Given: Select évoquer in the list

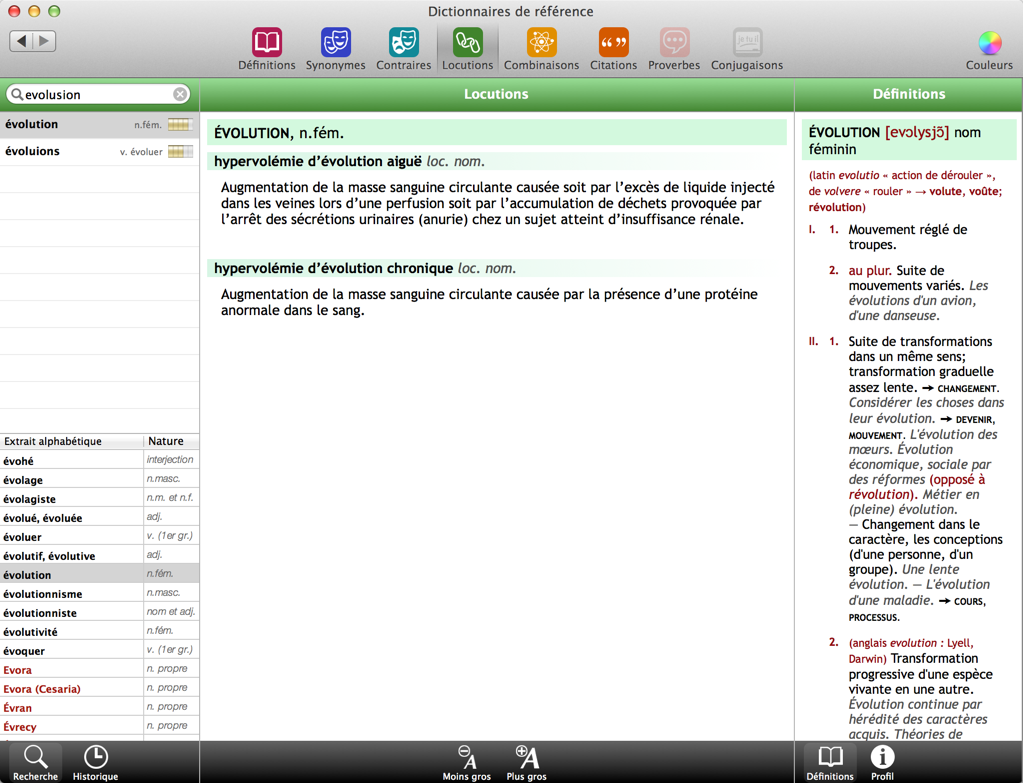Looking at the screenshot, I should 99,650.
